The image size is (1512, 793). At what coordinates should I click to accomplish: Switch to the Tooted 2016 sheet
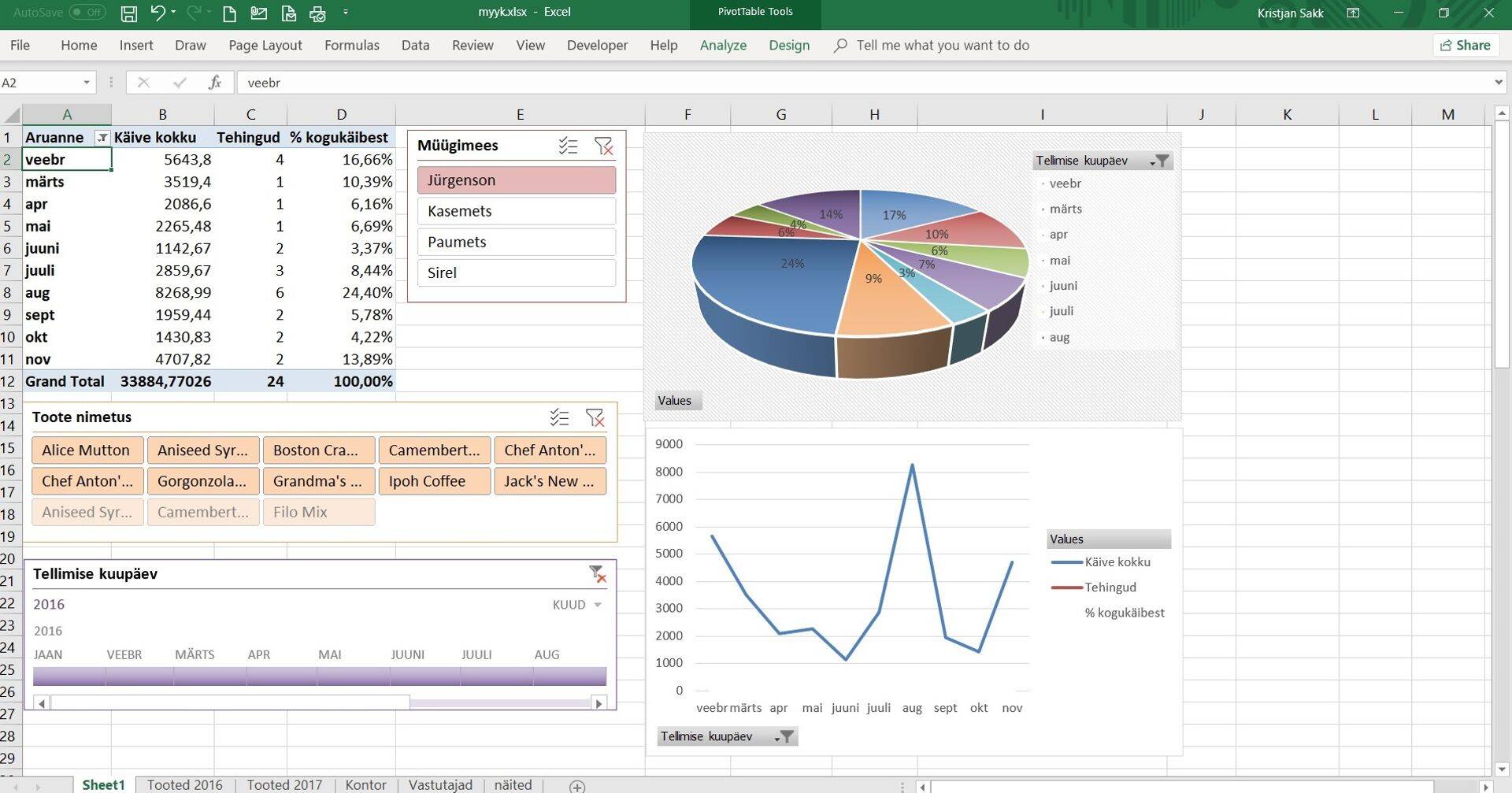pos(185,785)
